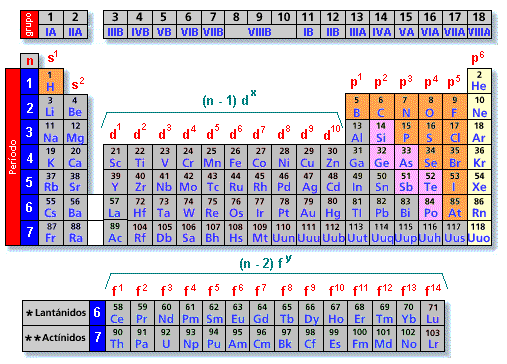Click the europium cell Eu

238,313
